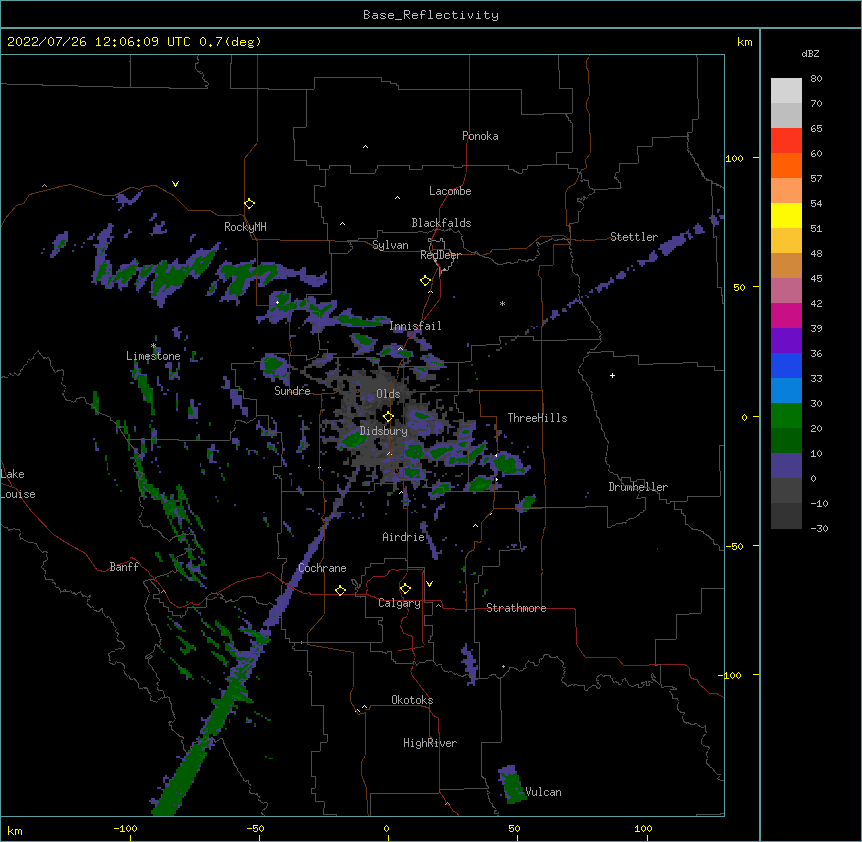
Task: Click the km unit label at top right
Action: pyautogui.click(x=744, y=42)
